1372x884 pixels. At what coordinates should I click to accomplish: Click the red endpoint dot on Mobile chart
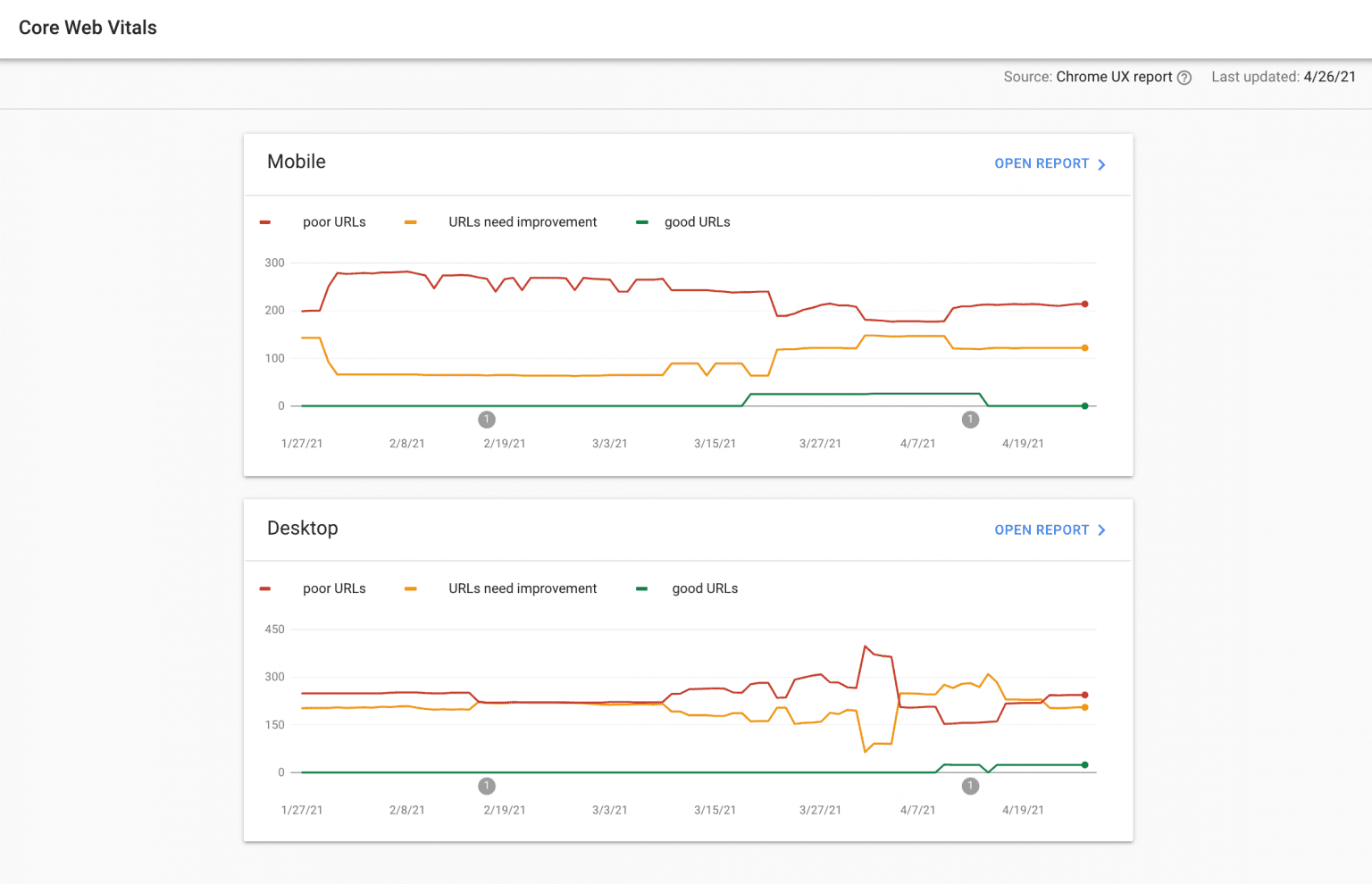click(x=1085, y=304)
